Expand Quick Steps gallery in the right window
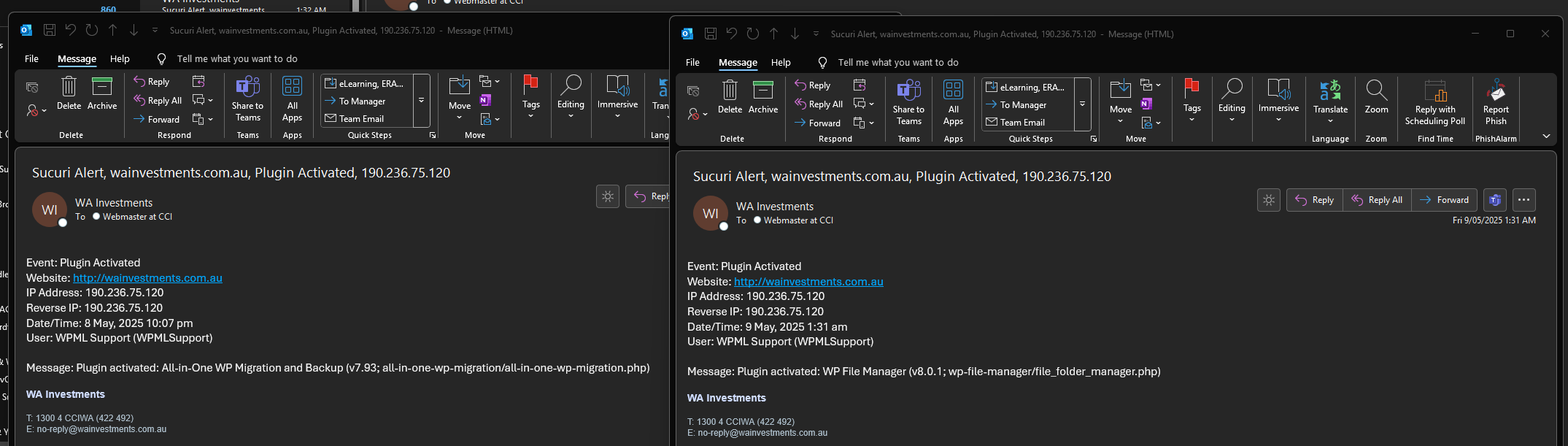The width and height of the screenshot is (1568, 446). coord(1082,104)
